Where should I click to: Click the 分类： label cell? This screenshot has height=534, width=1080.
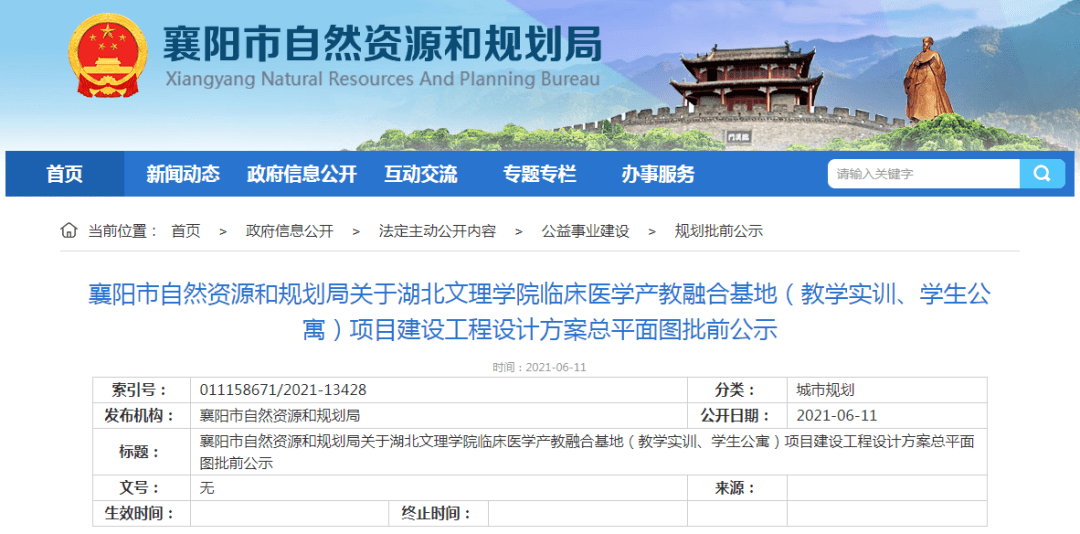click(x=737, y=390)
